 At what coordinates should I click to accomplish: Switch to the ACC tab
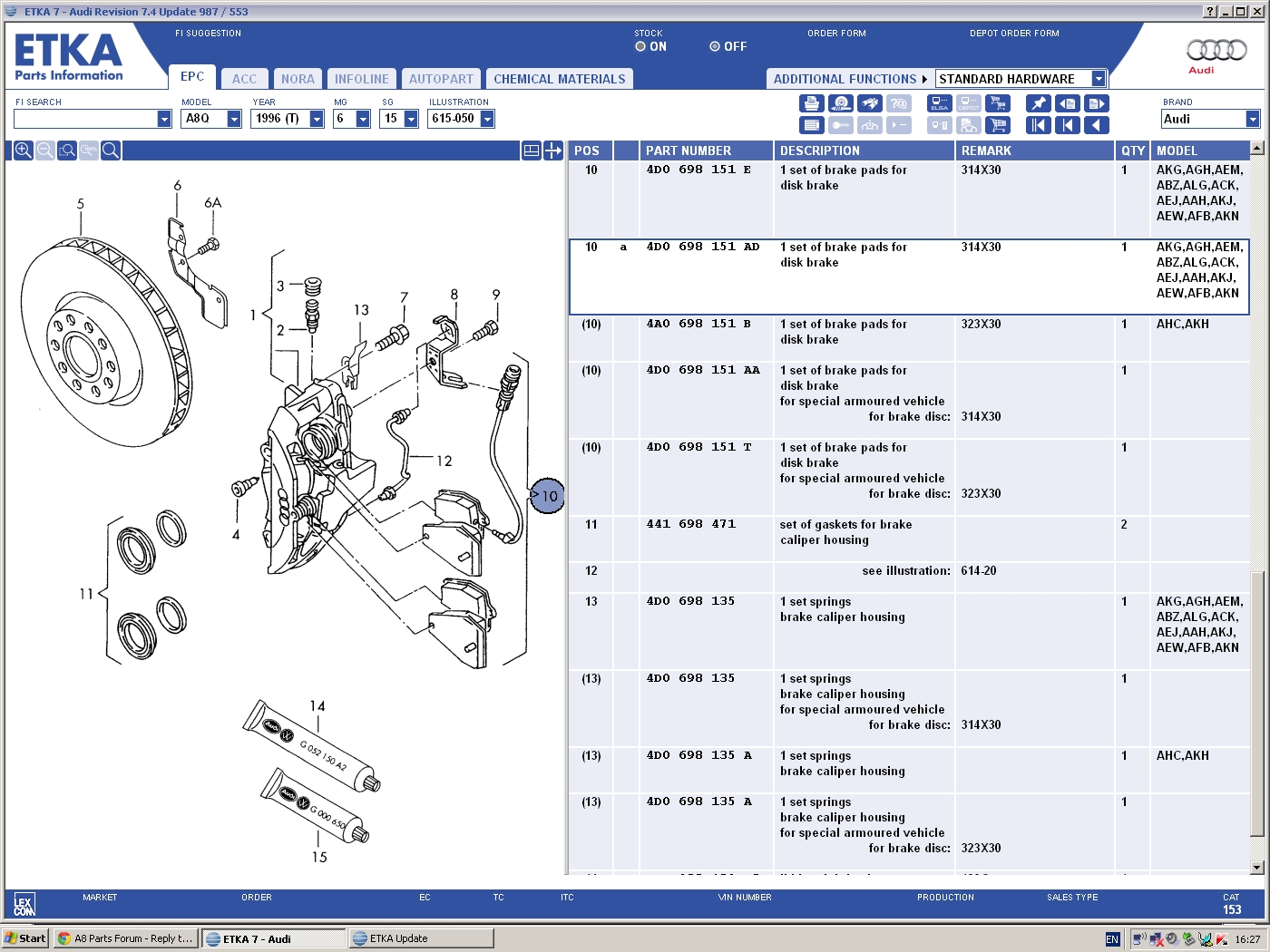pyautogui.click(x=244, y=79)
